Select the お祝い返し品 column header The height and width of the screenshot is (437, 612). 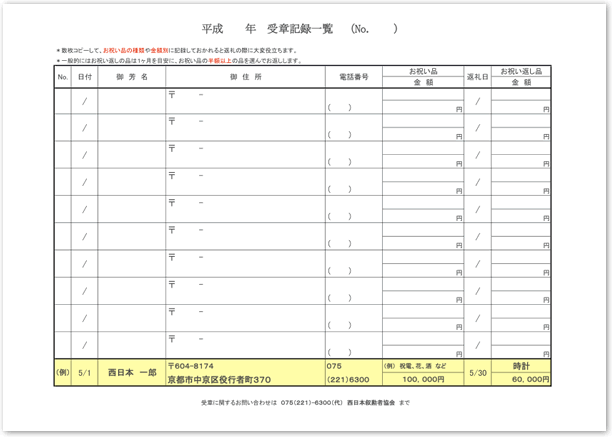pyautogui.click(x=521, y=71)
